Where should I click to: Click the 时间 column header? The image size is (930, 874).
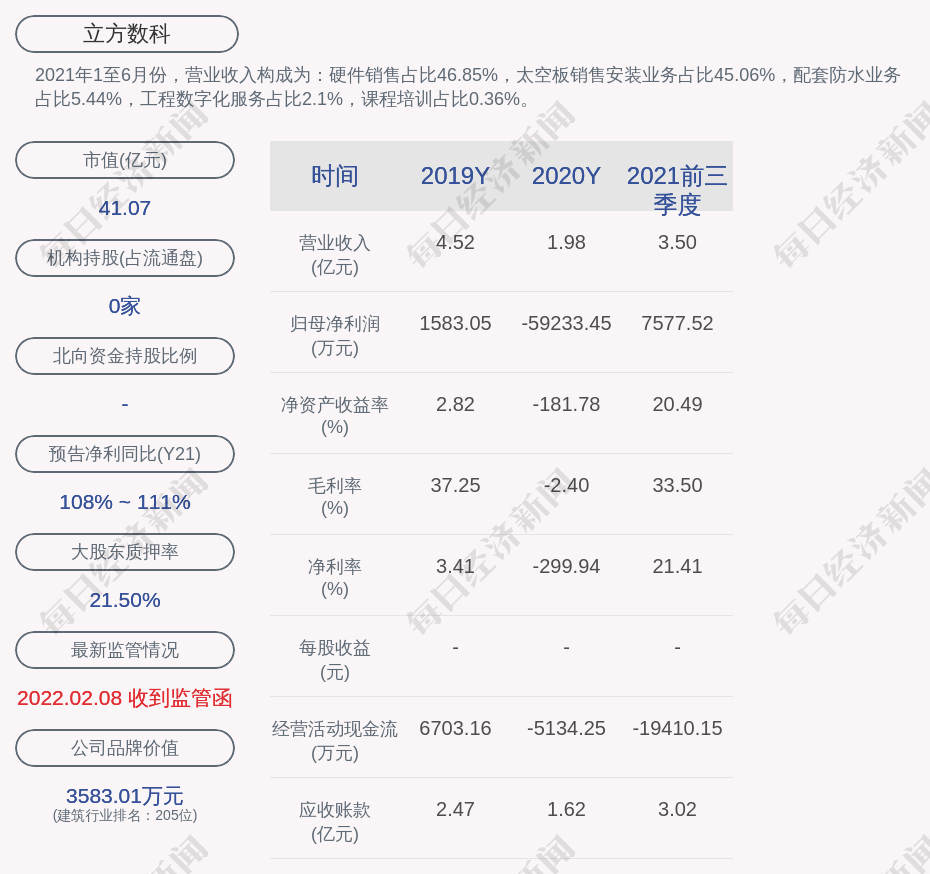click(335, 176)
